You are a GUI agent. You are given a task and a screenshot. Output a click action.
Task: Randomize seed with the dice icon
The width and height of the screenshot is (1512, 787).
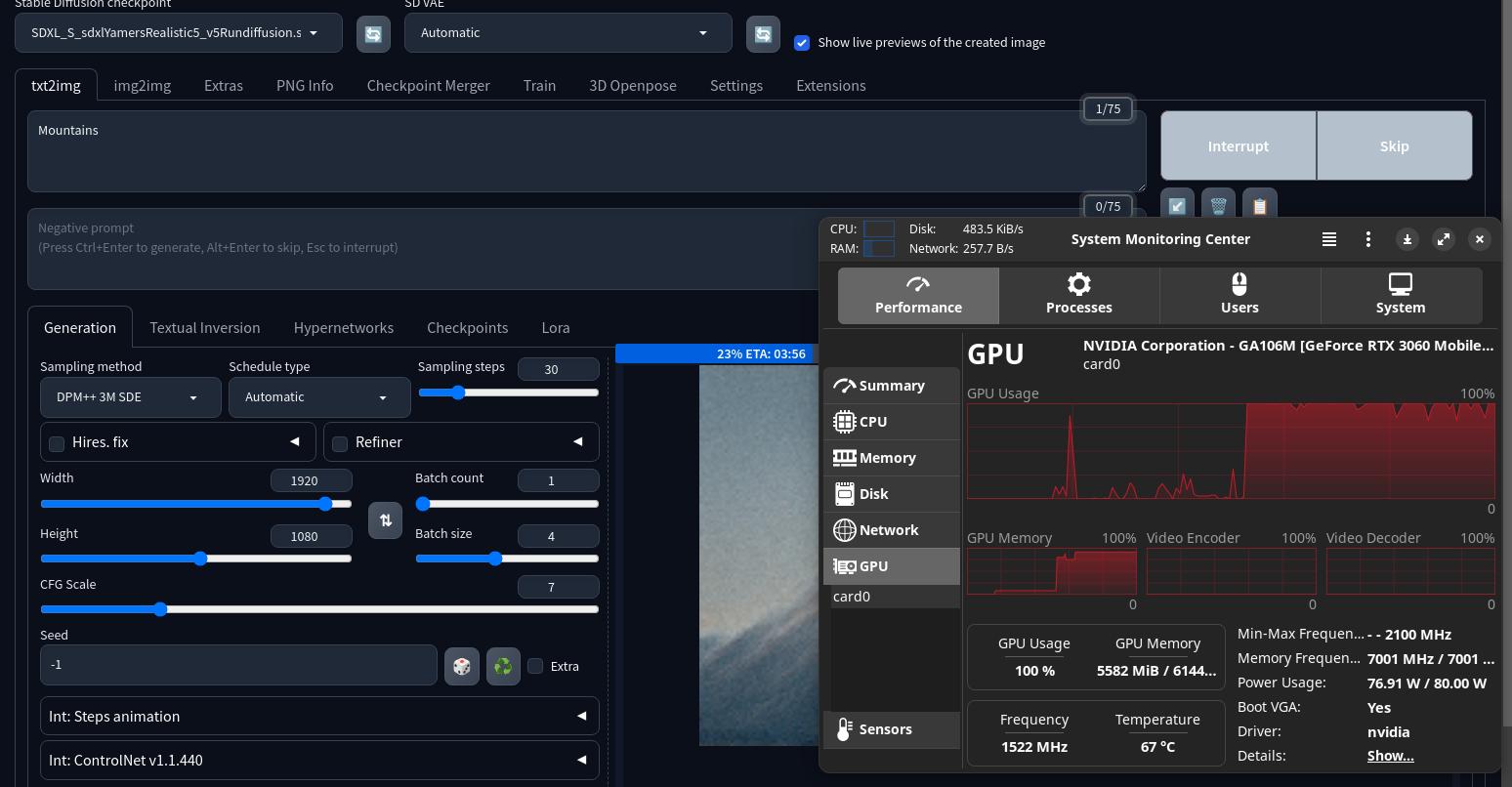point(462,666)
